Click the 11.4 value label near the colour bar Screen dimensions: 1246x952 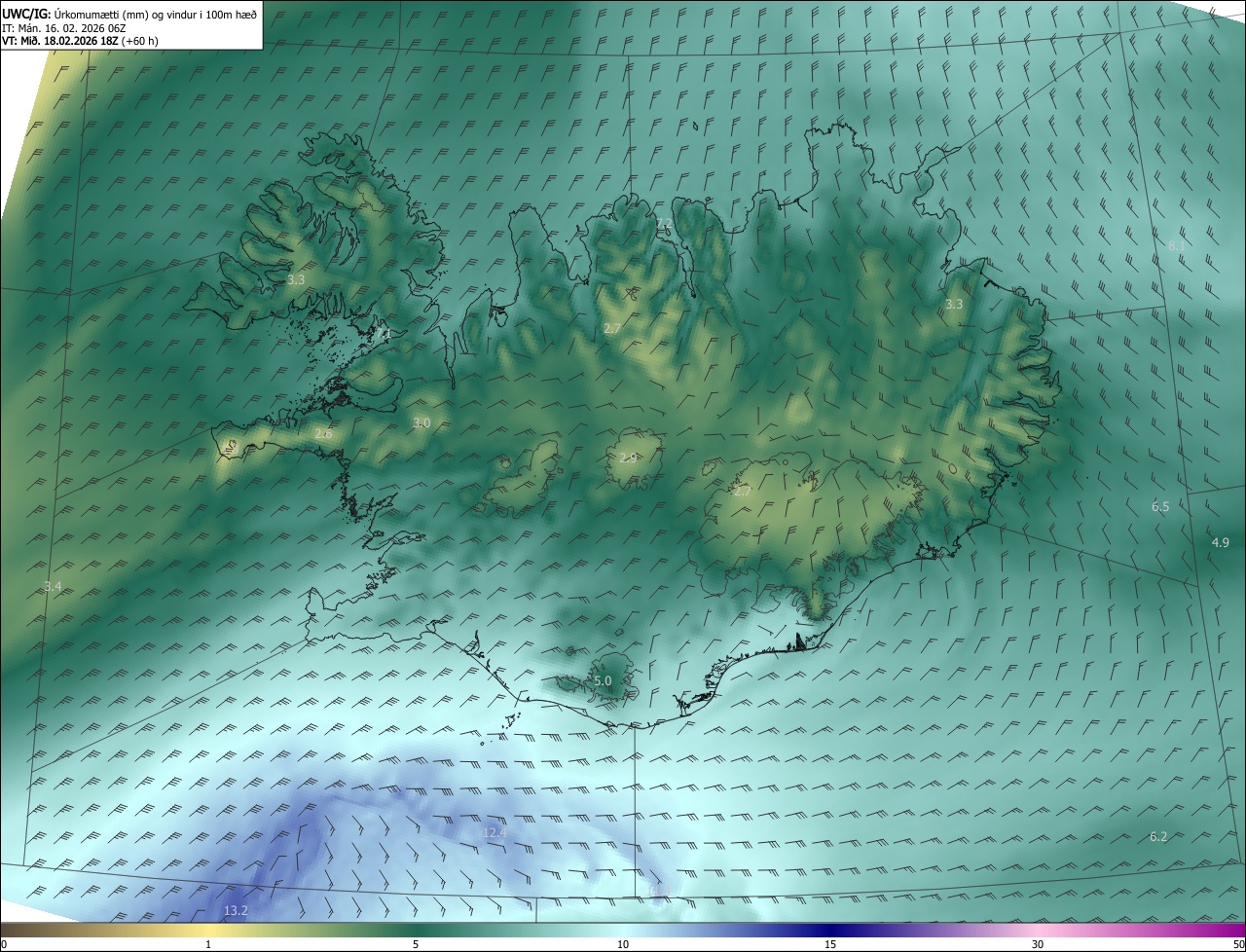(x=659, y=890)
